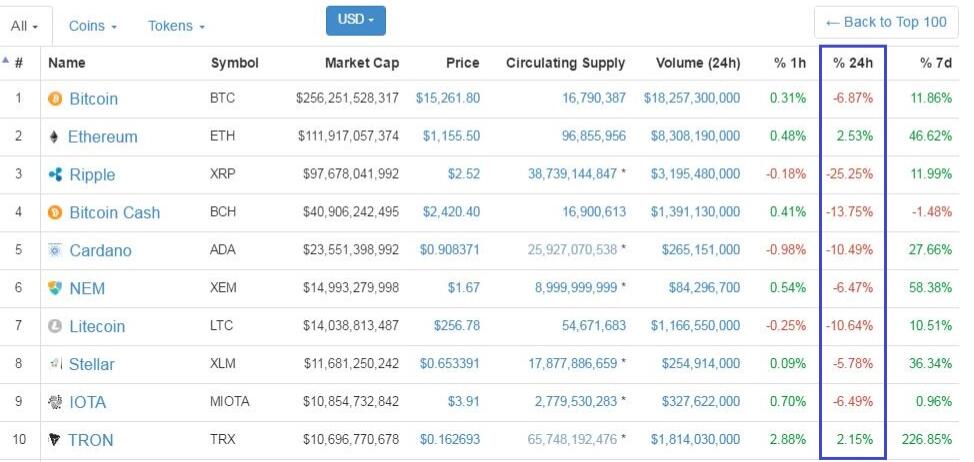Expand the Tokens dropdown menu

pos(176,26)
